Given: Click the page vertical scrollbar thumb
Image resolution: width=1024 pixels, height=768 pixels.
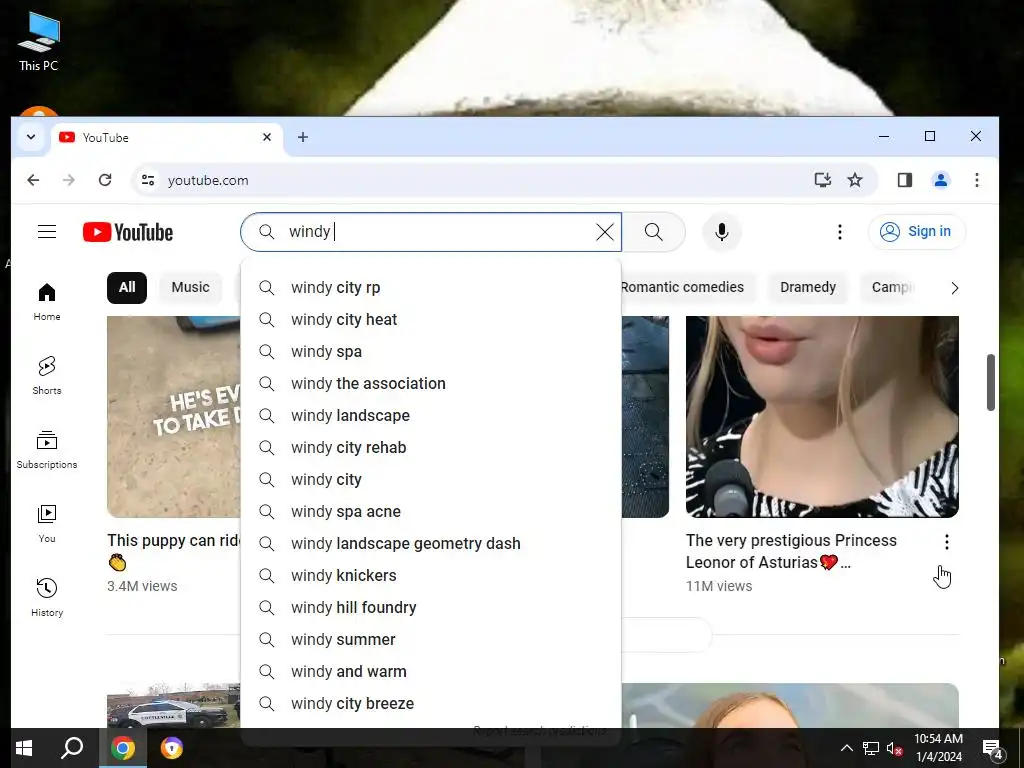Looking at the screenshot, I should 991,383.
